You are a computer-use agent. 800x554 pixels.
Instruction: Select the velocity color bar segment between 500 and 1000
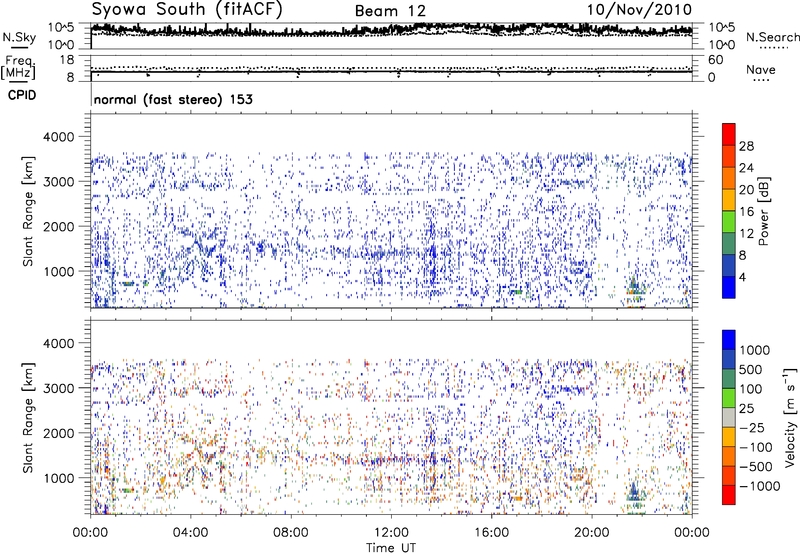pos(729,359)
